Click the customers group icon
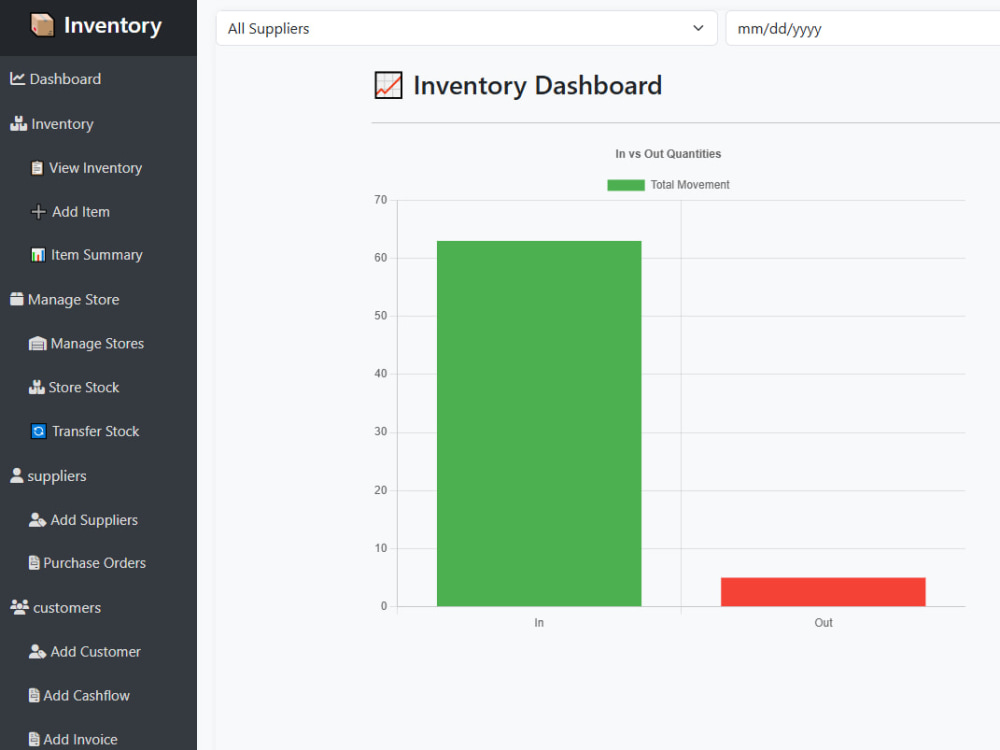This screenshot has width=1000, height=750. tap(20, 607)
